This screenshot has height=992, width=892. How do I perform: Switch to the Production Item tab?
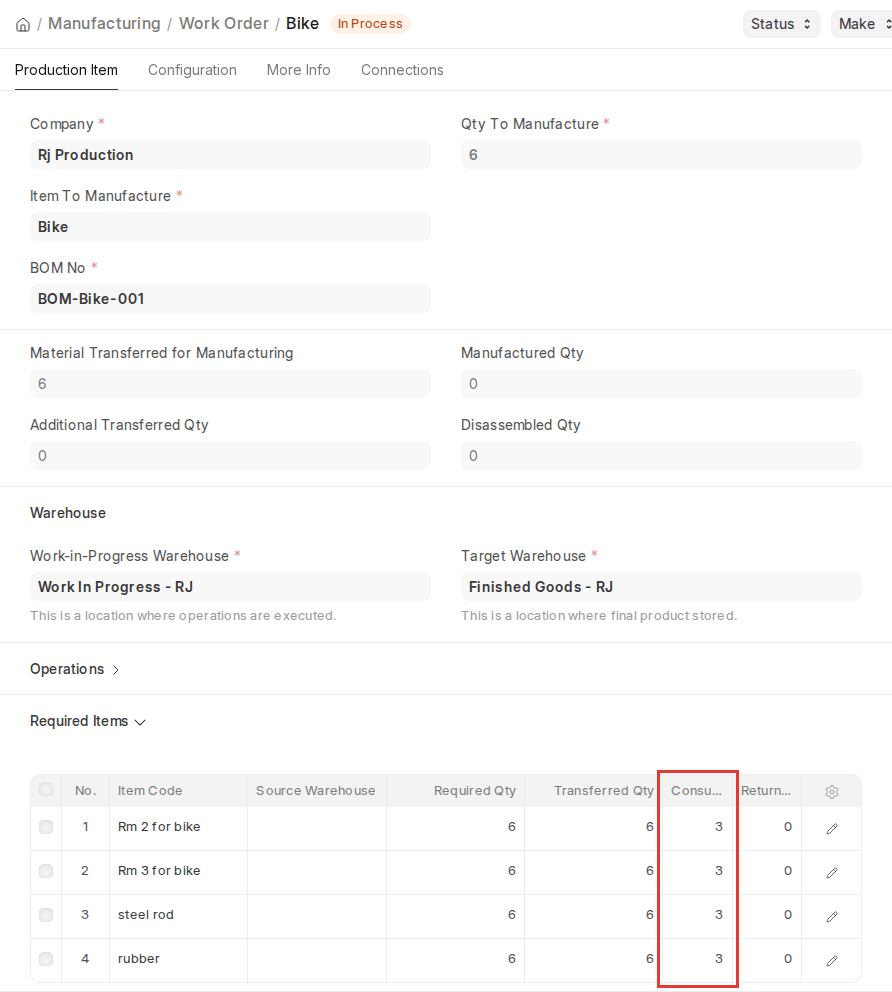coord(66,70)
